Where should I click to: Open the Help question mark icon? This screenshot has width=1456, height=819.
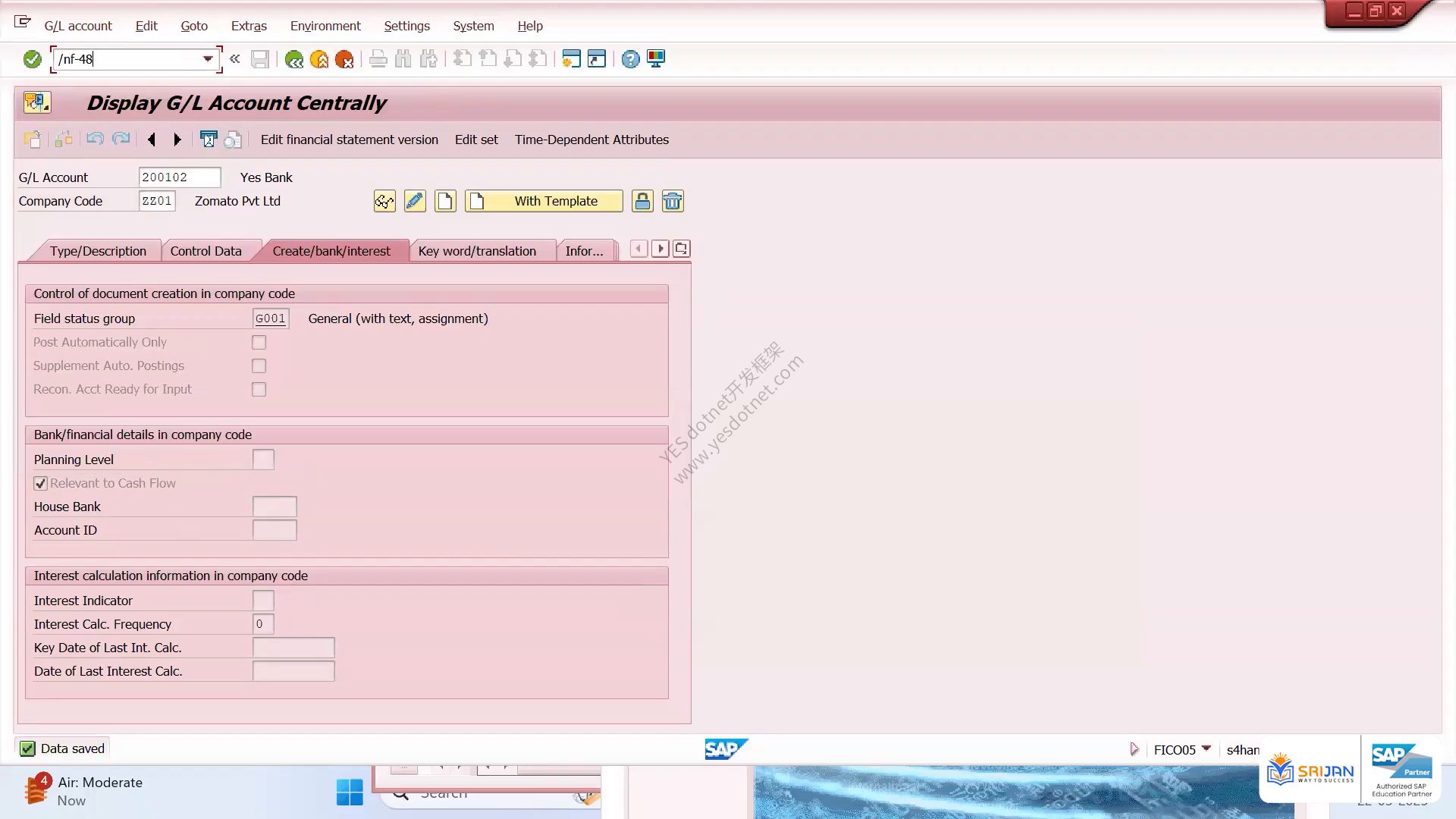(x=630, y=59)
